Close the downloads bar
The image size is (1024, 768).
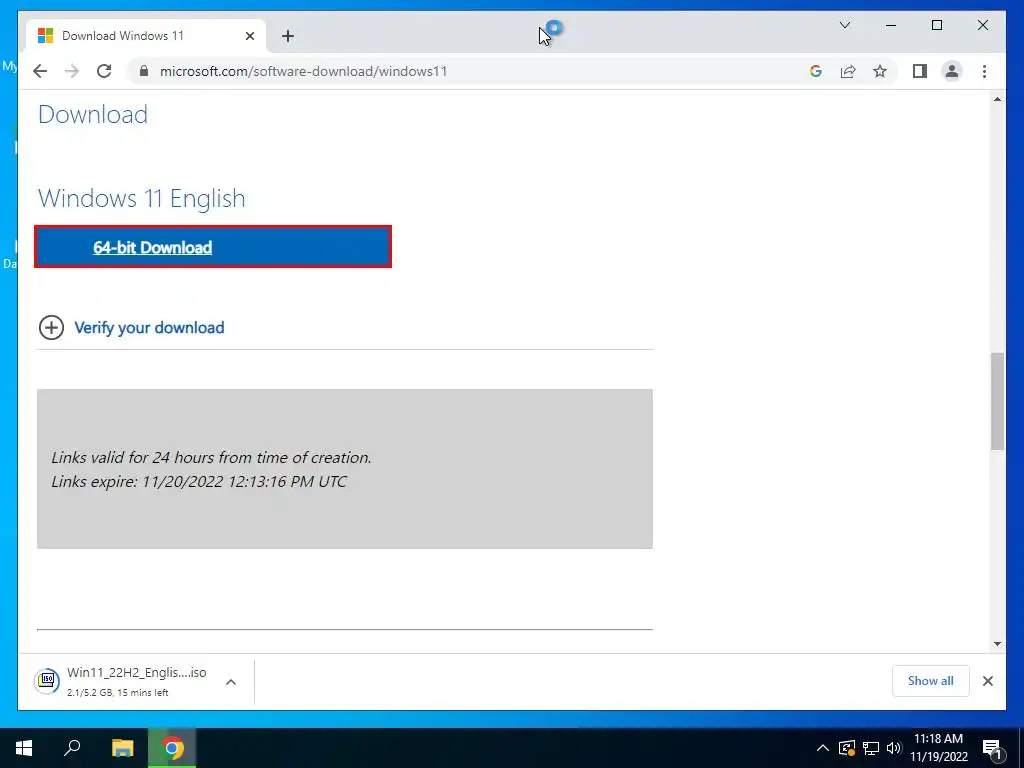click(x=987, y=681)
